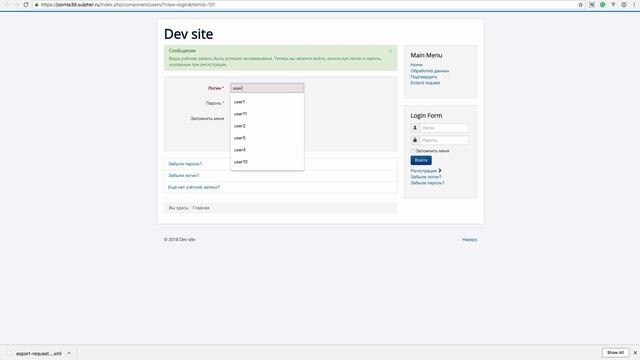Click the lock icon in Login Form

(415, 140)
